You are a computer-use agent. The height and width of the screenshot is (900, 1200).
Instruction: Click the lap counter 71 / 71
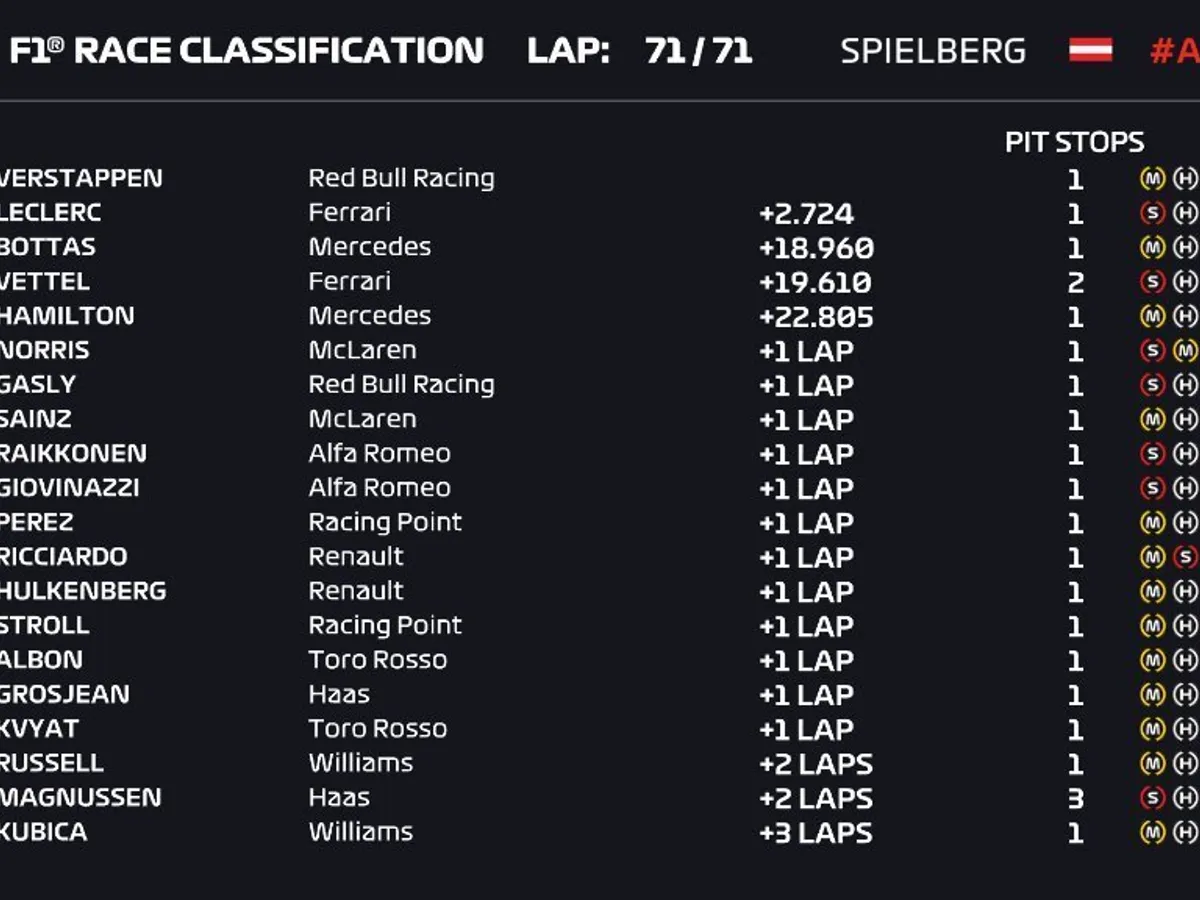[698, 51]
